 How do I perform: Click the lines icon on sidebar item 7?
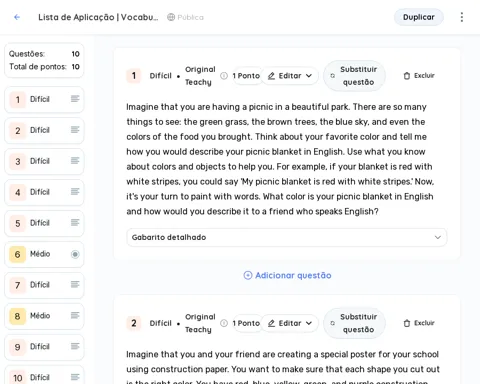[x=75, y=284]
